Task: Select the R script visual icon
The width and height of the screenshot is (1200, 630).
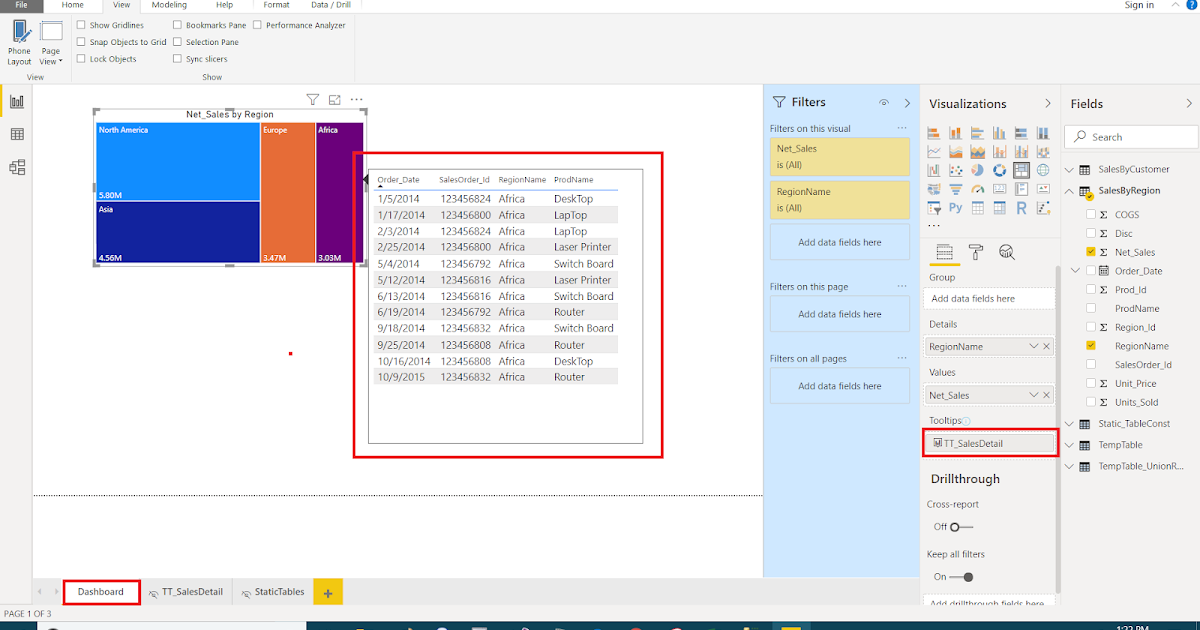Action: (x=1022, y=207)
